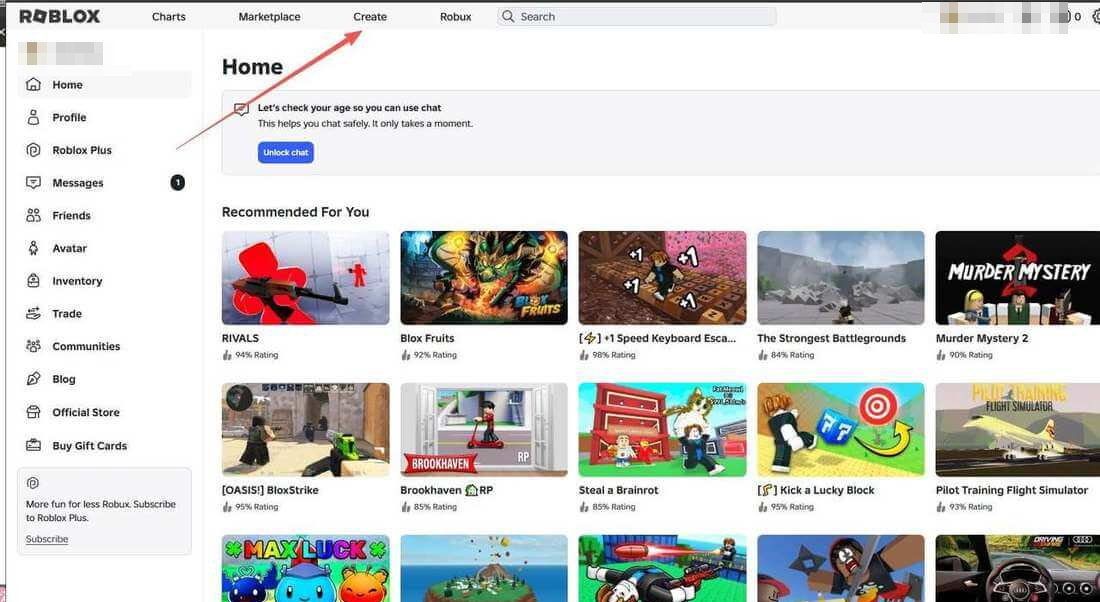
Task: Select the Trade arrows icon
Action: tap(33, 314)
